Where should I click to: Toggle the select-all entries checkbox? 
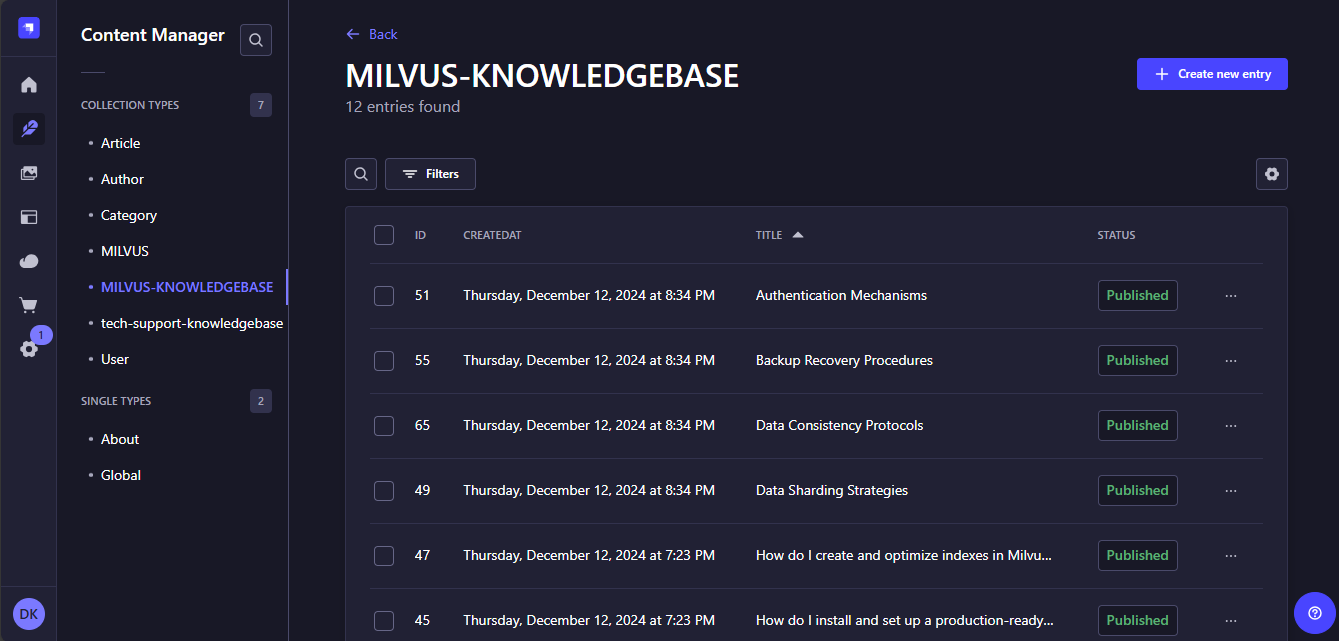(x=384, y=235)
